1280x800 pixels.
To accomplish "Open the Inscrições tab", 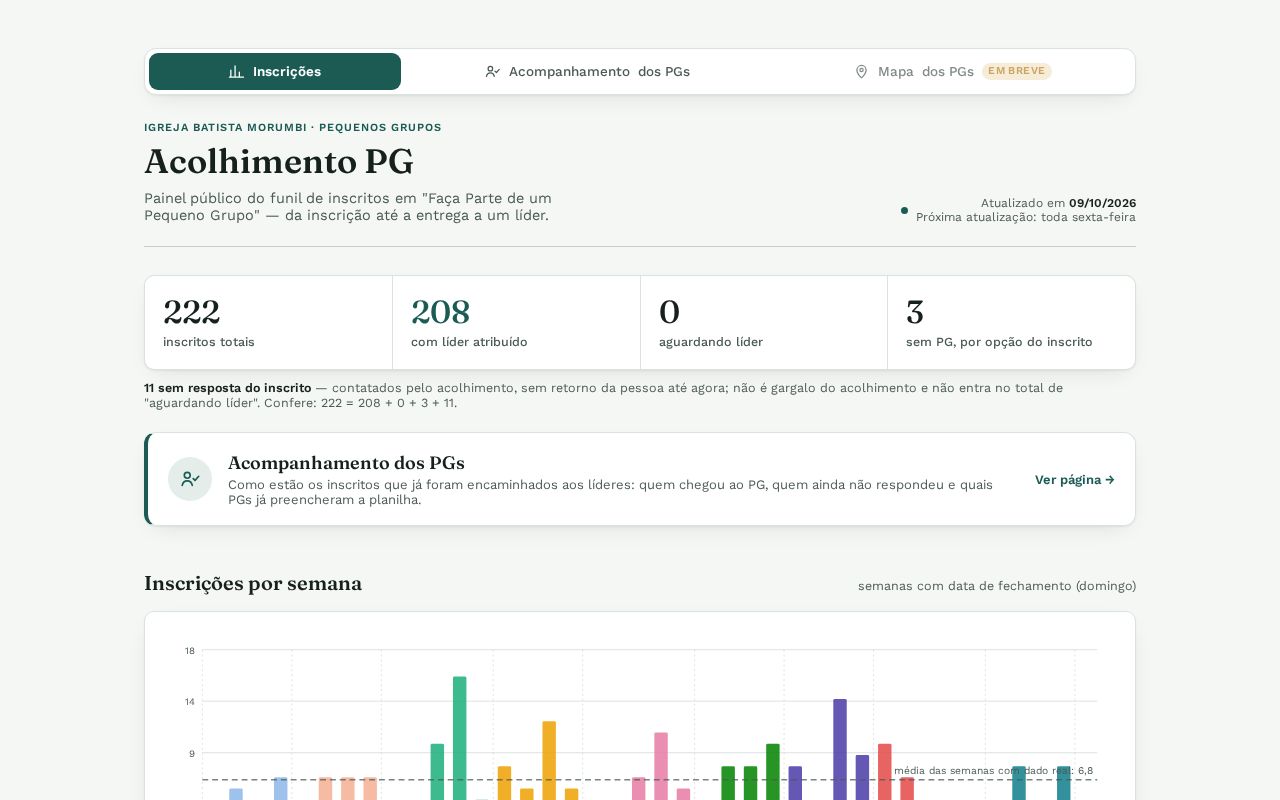I will tap(275, 72).
